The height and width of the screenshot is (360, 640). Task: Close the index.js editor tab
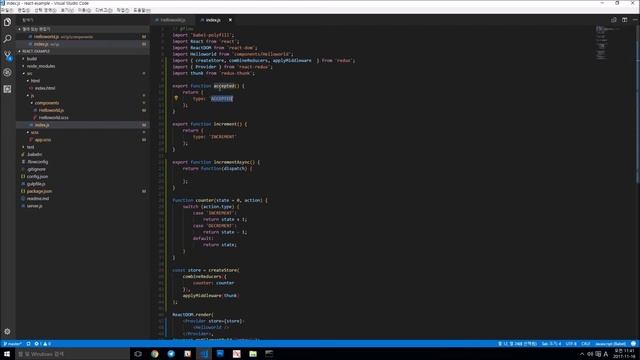[x=230, y=20]
